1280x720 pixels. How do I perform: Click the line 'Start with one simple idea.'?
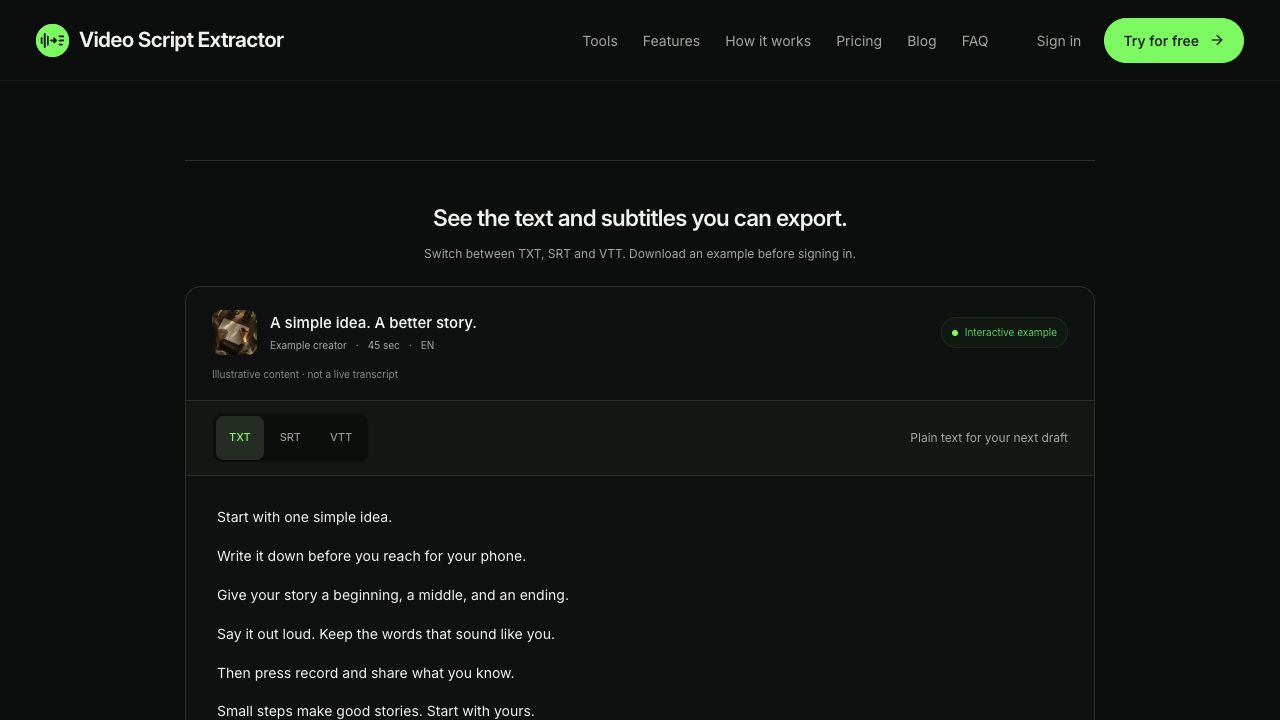(x=304, y=517)
